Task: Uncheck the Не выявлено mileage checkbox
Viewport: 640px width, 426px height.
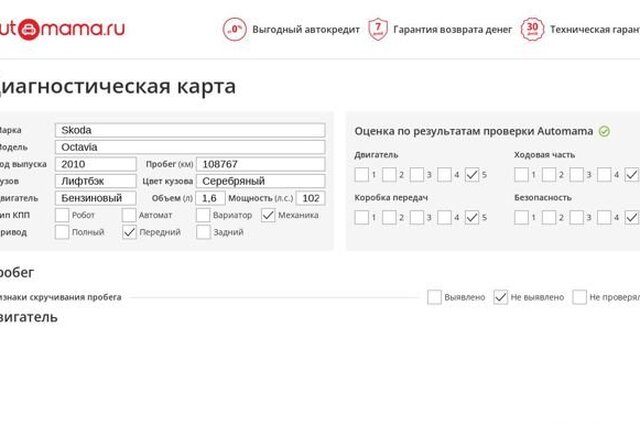Action: [x=501, y=297]
